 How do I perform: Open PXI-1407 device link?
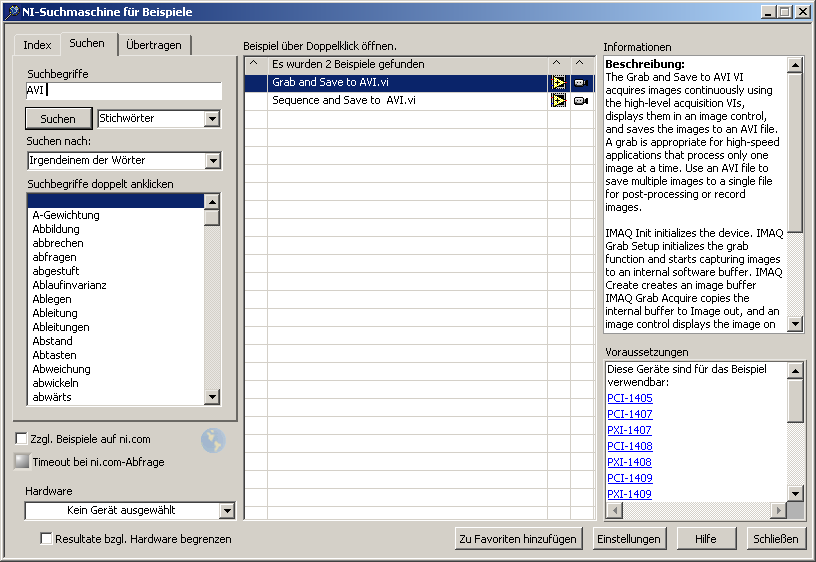click(x=629, y=430)
